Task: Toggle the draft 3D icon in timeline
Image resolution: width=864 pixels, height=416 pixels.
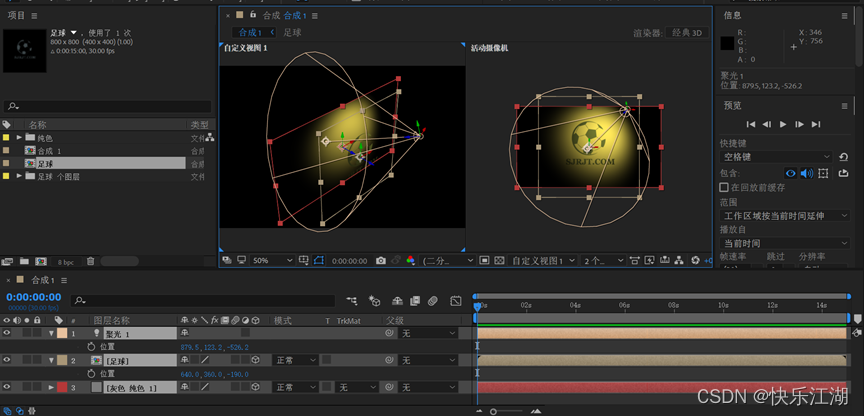Action: [375, 301]
